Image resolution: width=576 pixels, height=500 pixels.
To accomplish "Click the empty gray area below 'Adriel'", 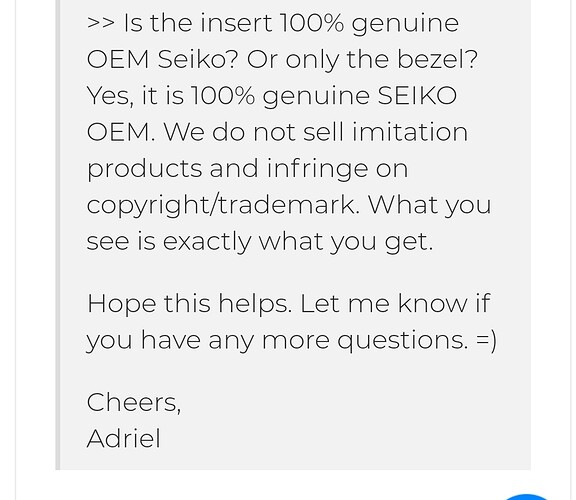I will click(294, 459).
